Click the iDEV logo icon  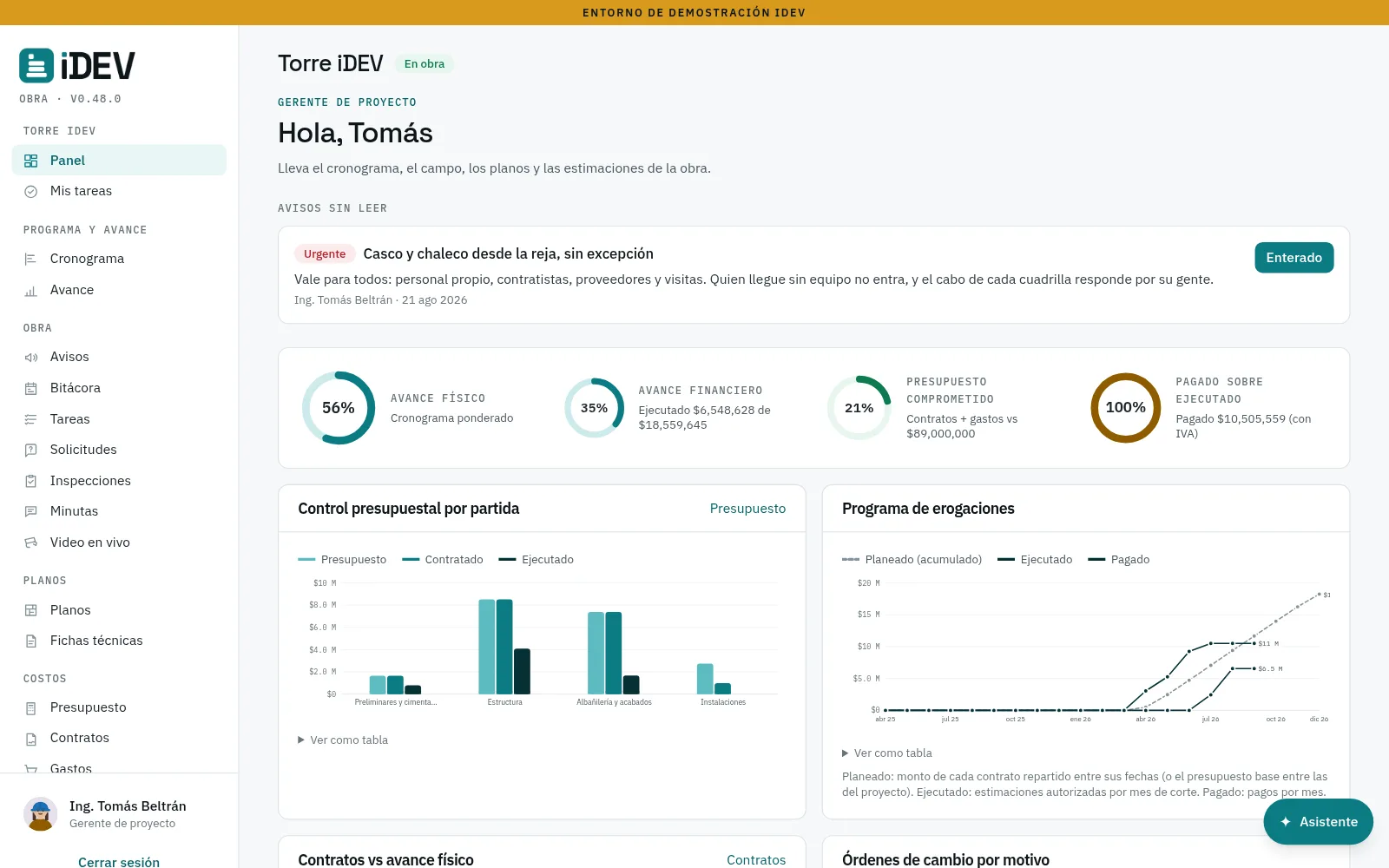[x=36, y=65]
